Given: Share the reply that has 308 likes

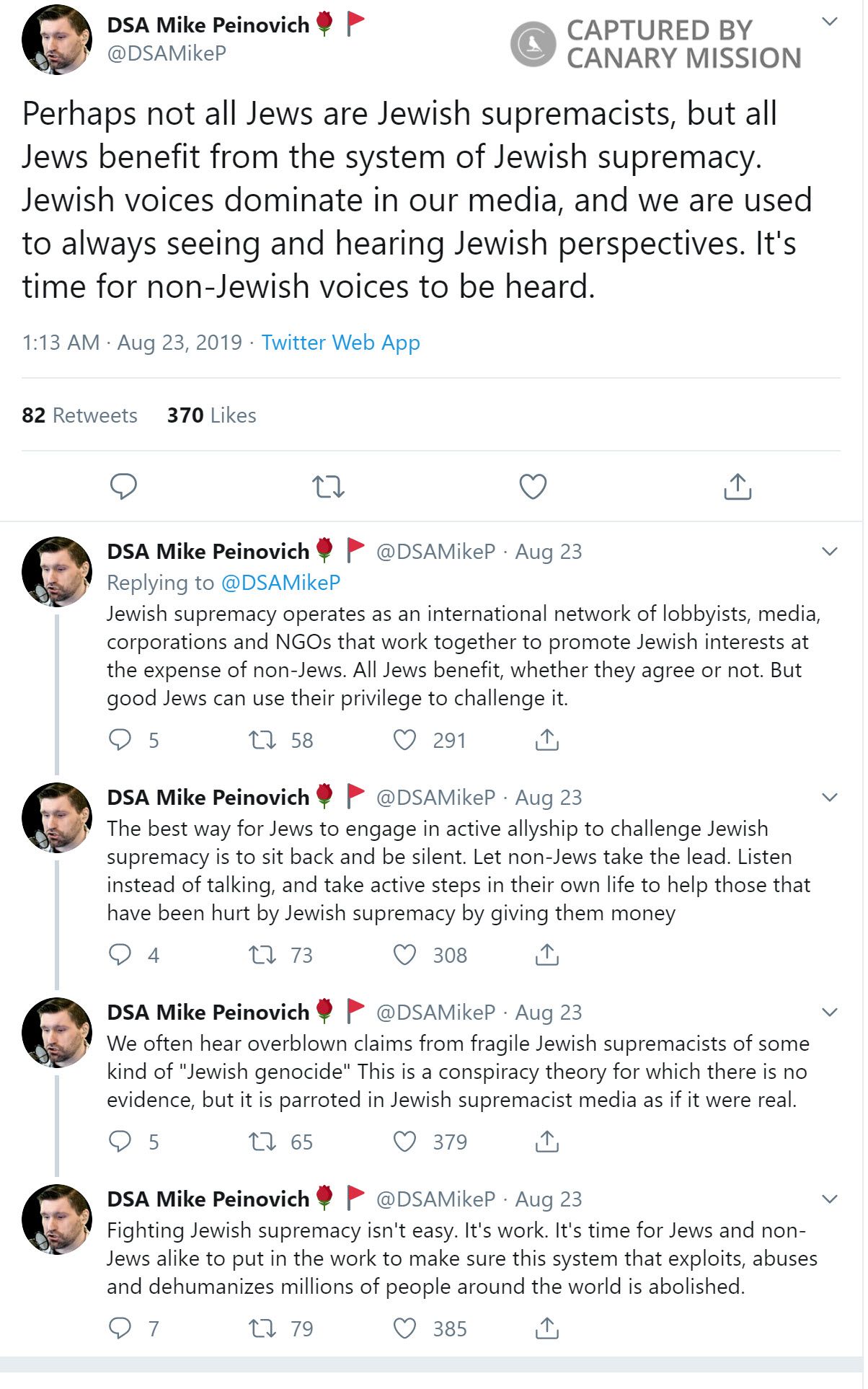Looking at the screenshot, I should point(546,955).
